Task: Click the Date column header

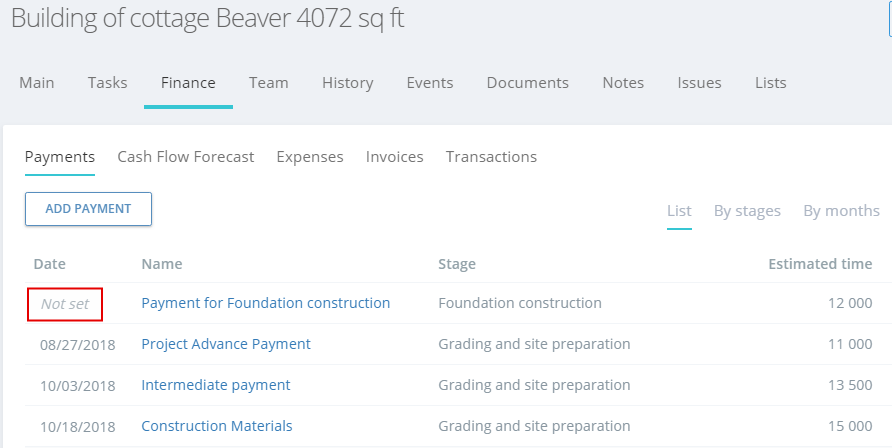Action: [x=49, y=264]
